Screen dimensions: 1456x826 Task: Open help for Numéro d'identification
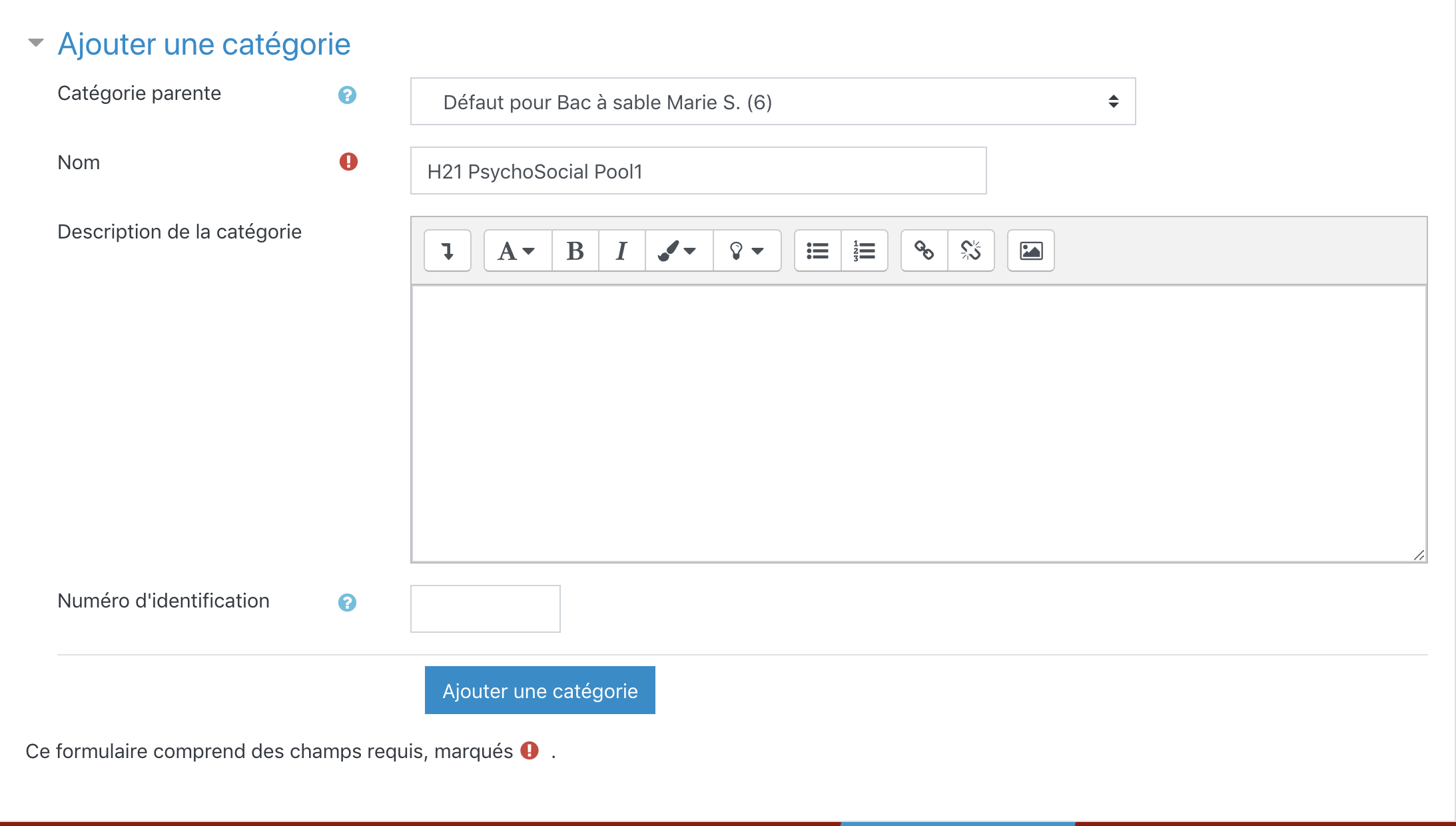point(347,603)
